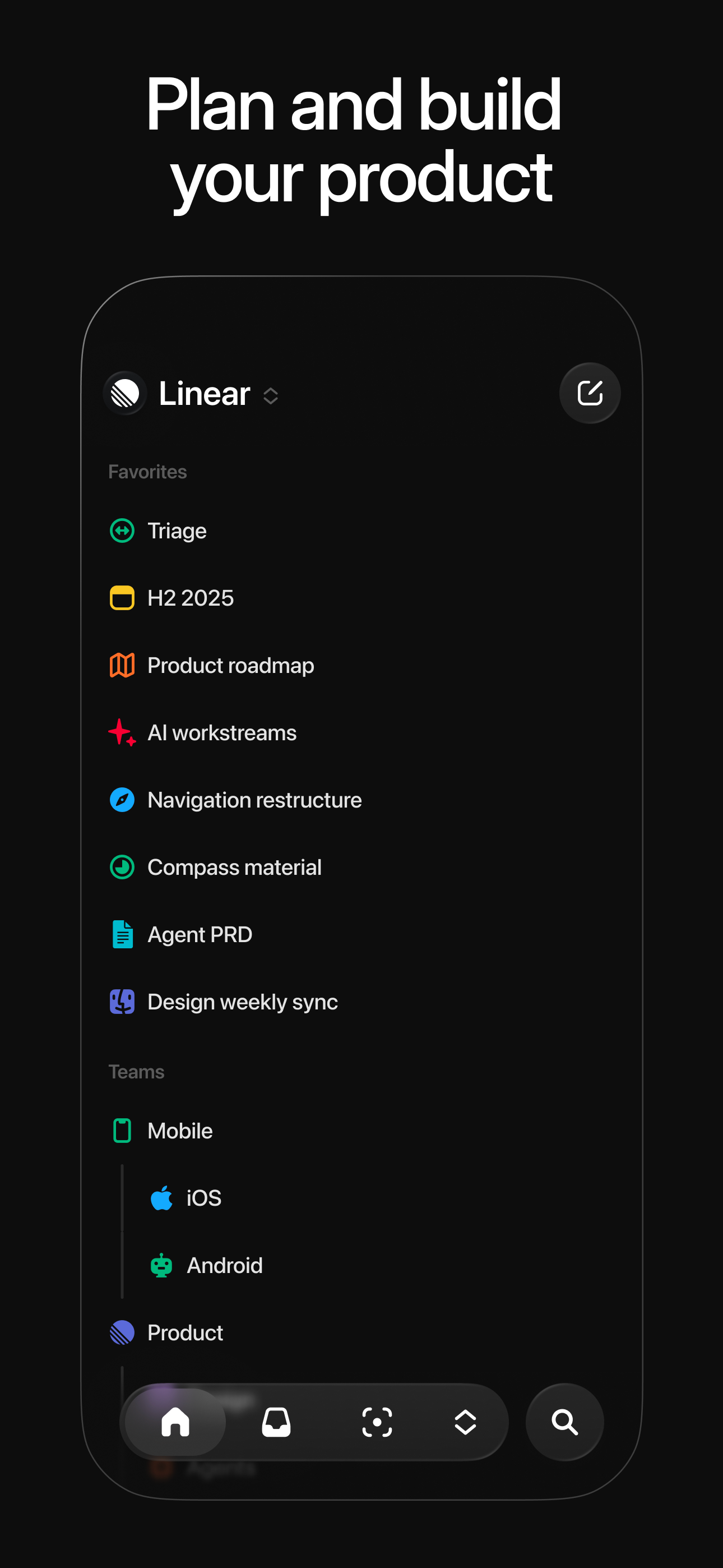723x1568 pixels.
Task: Tap the layers/switcher icon in bottom bar
Action: [466, 1423]
